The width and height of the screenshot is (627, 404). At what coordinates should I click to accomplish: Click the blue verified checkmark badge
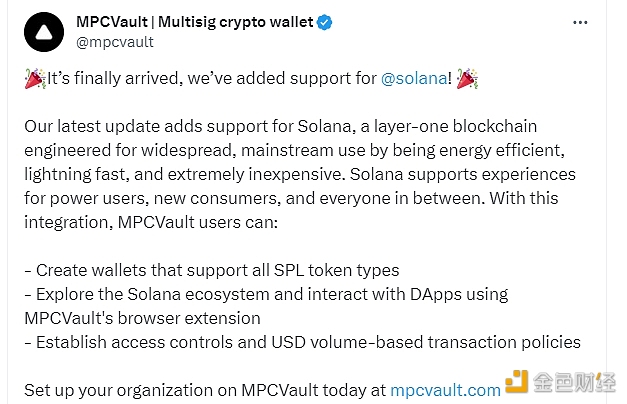(x=324, y=22)
